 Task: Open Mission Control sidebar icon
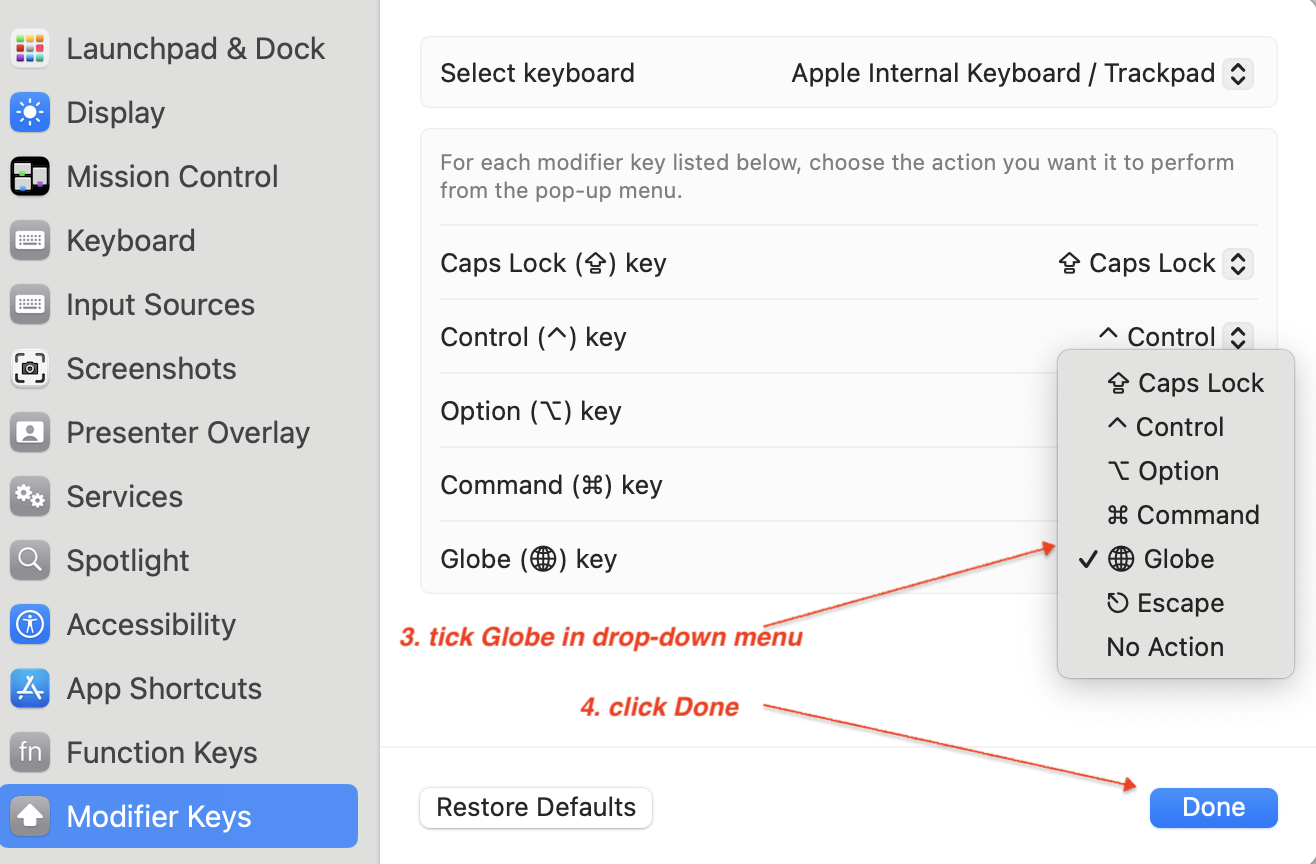pos(30,176)
